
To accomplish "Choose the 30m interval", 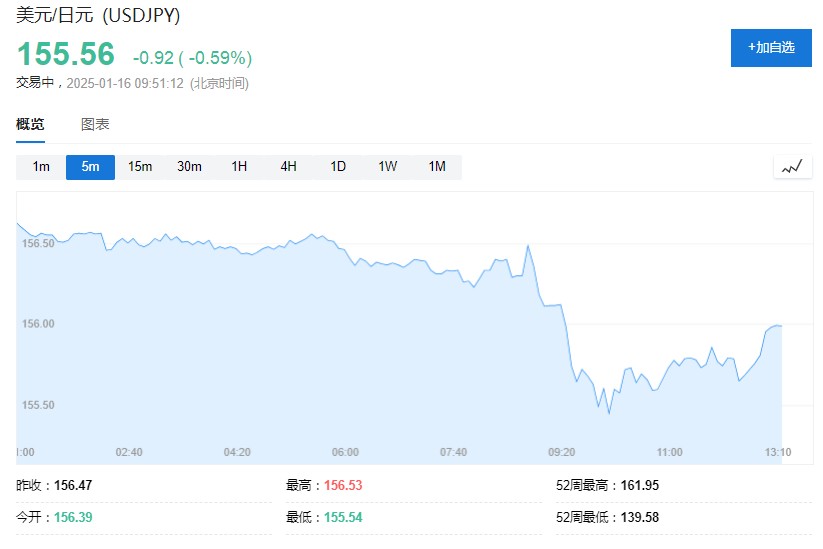I will point(189,167).
